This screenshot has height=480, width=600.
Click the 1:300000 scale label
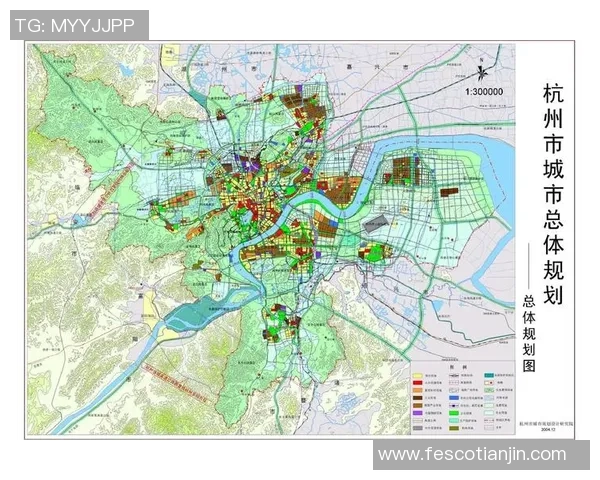click(x=484, y=91)
